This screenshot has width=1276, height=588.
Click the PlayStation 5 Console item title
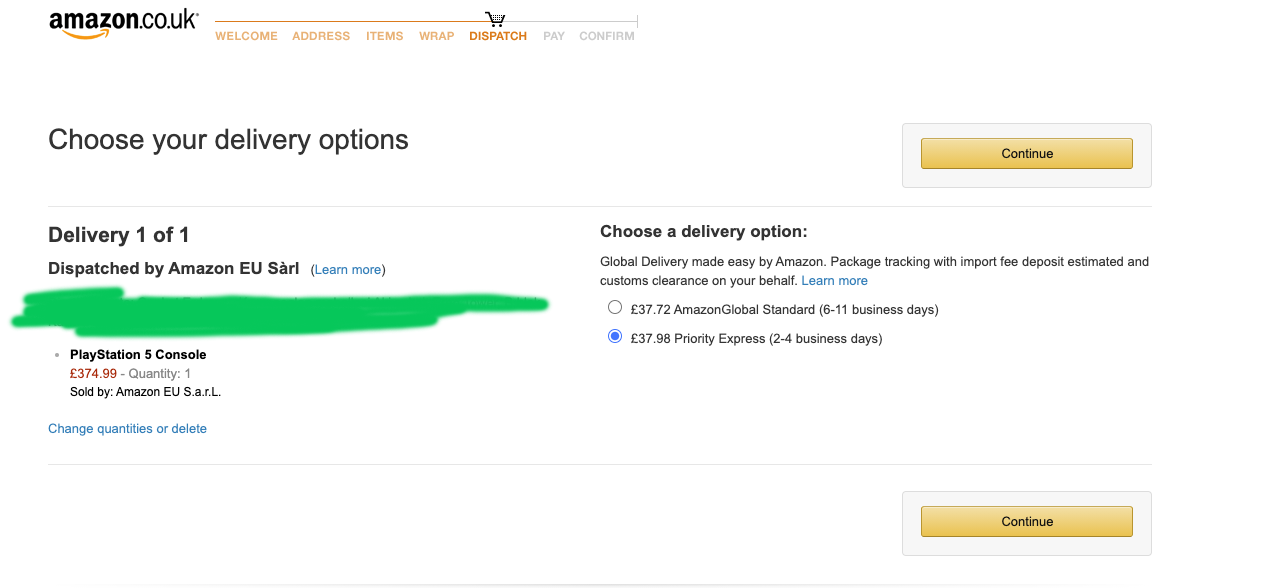coord(138,355)
